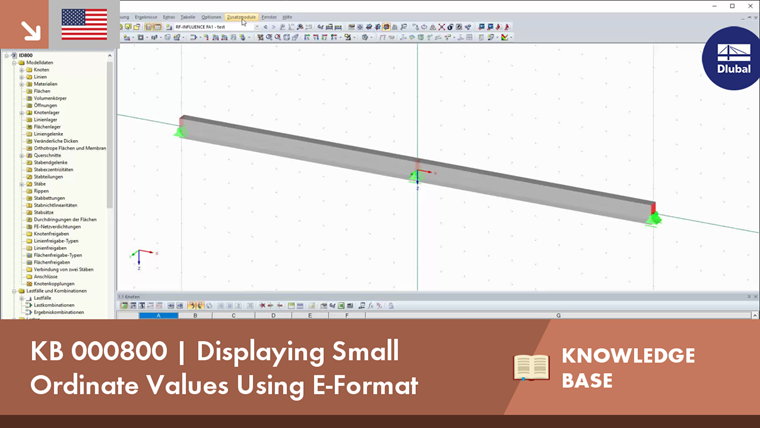760x428 pixels.
Task: Select Veränderliche Dicken tree item
Action: (56, 141)
